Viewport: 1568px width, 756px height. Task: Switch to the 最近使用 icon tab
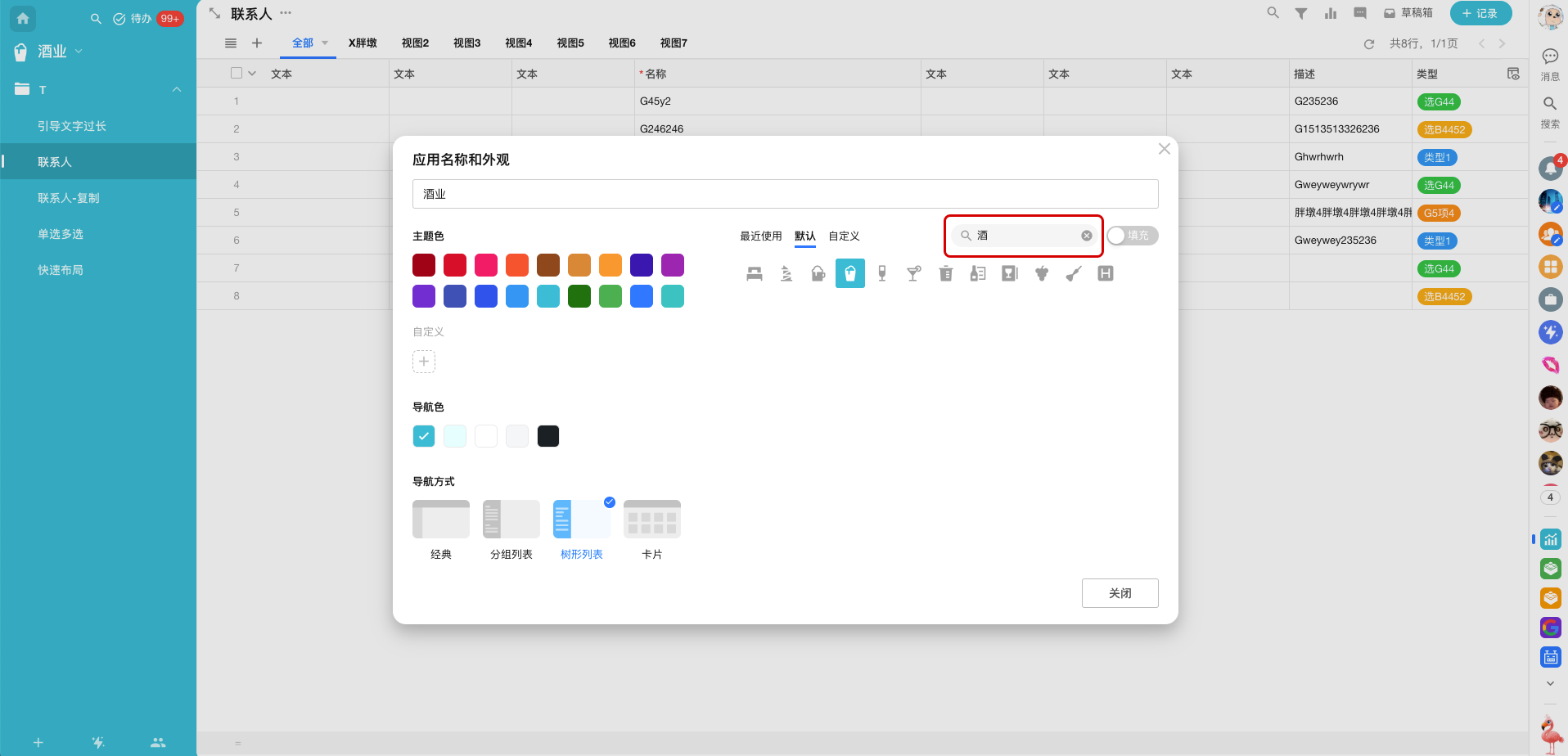pos(760,236)
